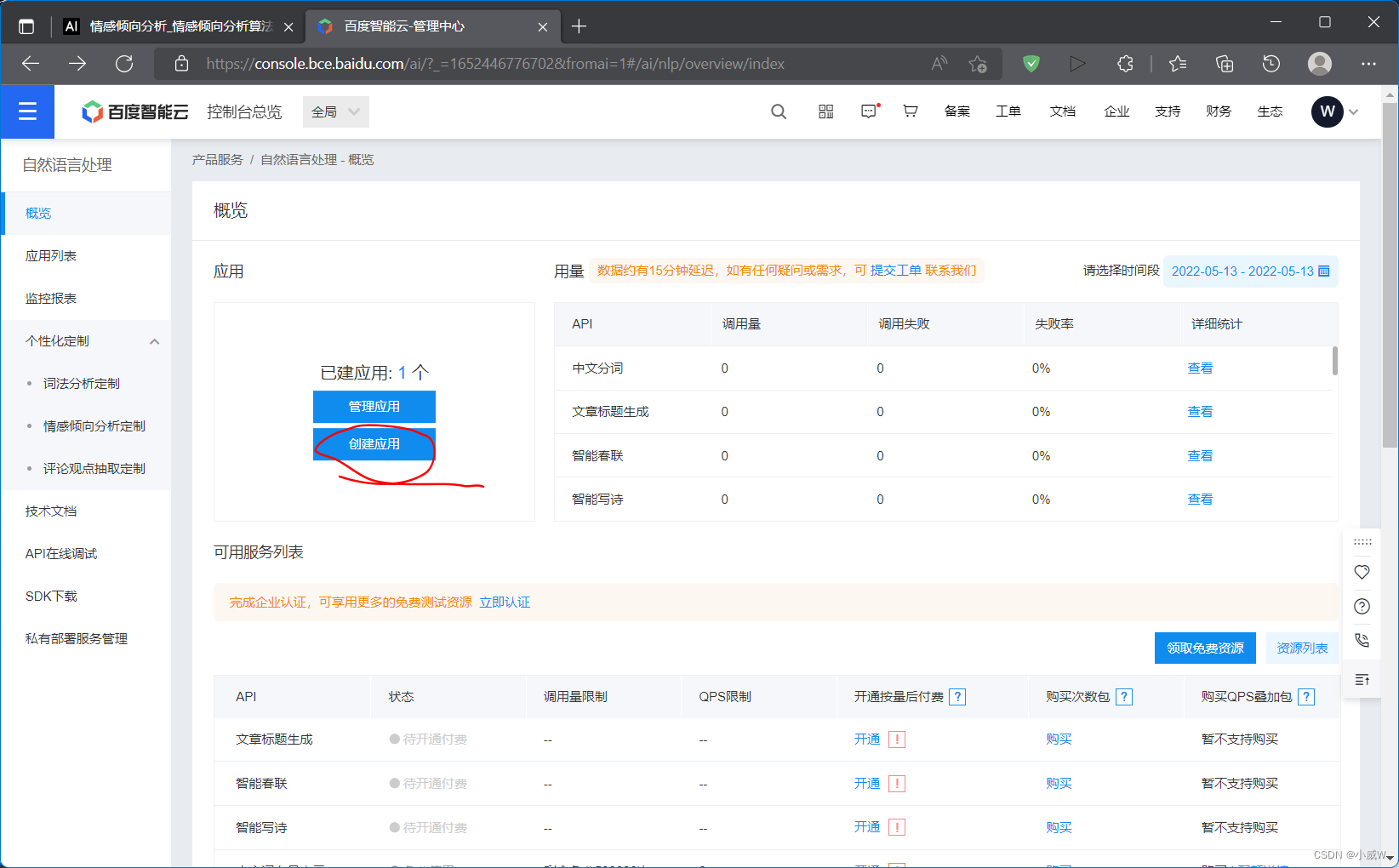Click 购买 for 智能春联
1399x868 pixels.
pyautogui.click(x=1059, y=784)
